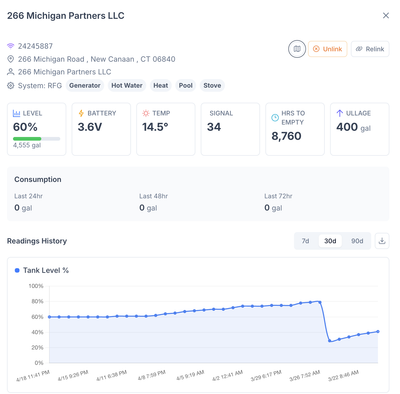Click the Readings History heading

point(37,241)
